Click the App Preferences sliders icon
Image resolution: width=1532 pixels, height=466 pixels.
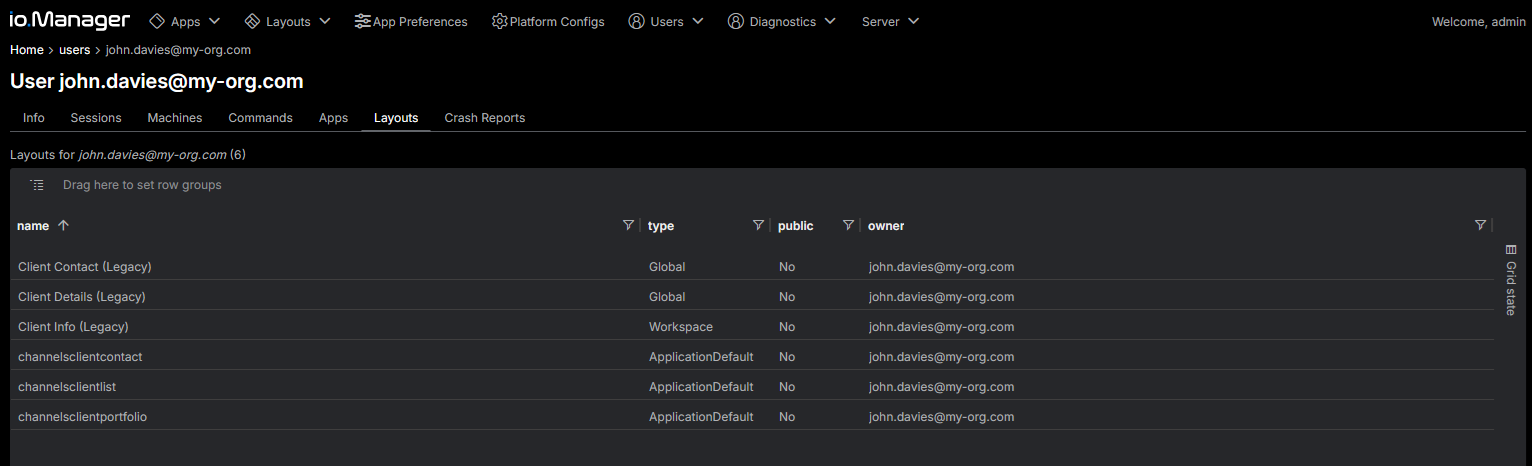coord(362,21)
